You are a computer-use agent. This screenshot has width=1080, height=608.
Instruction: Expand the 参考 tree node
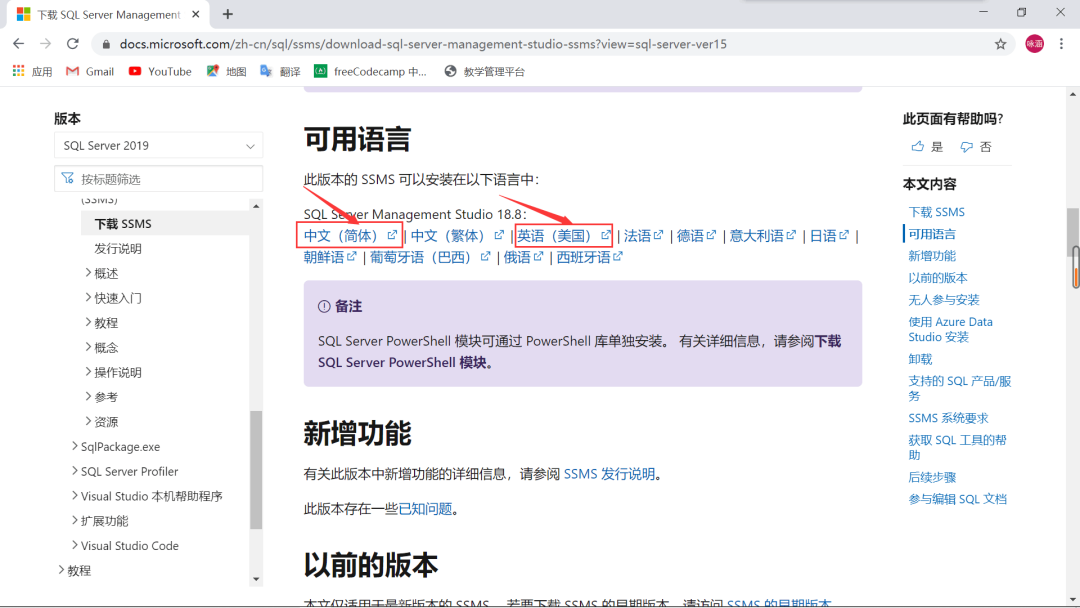coord(88,397)
